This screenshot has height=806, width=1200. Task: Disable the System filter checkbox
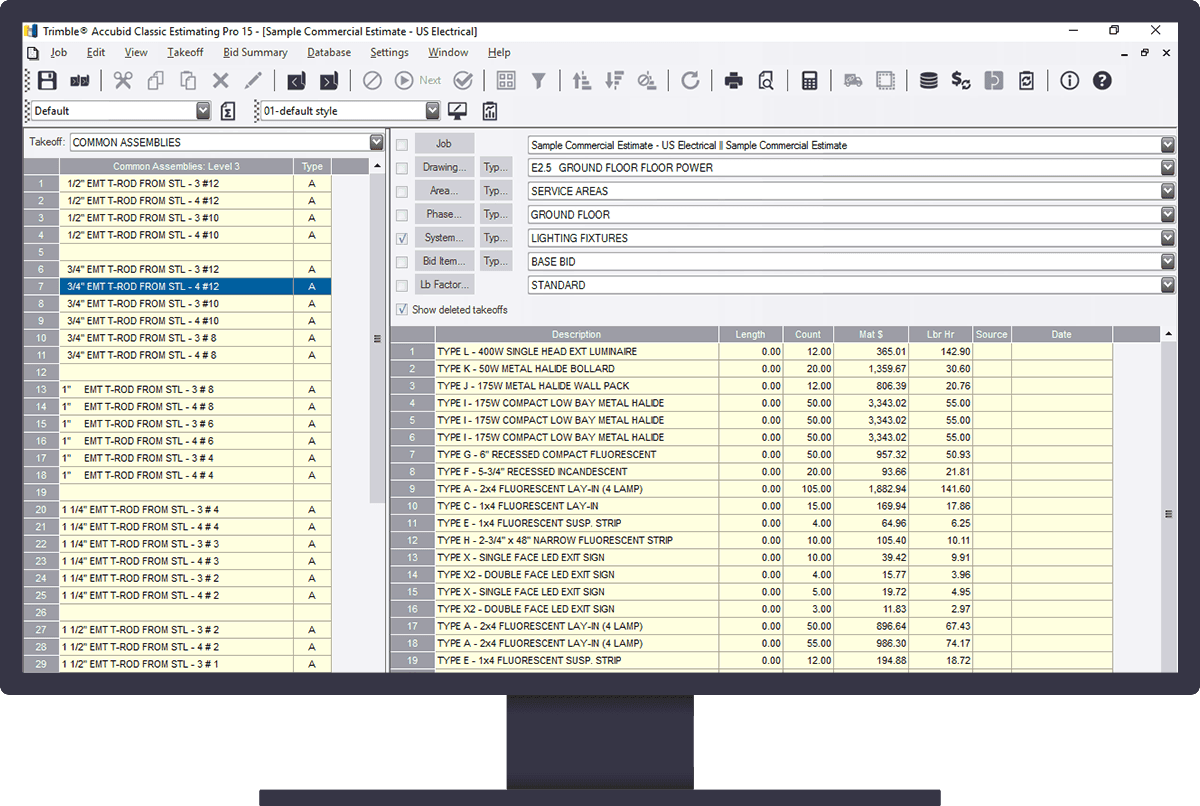(x=402, y=238)
